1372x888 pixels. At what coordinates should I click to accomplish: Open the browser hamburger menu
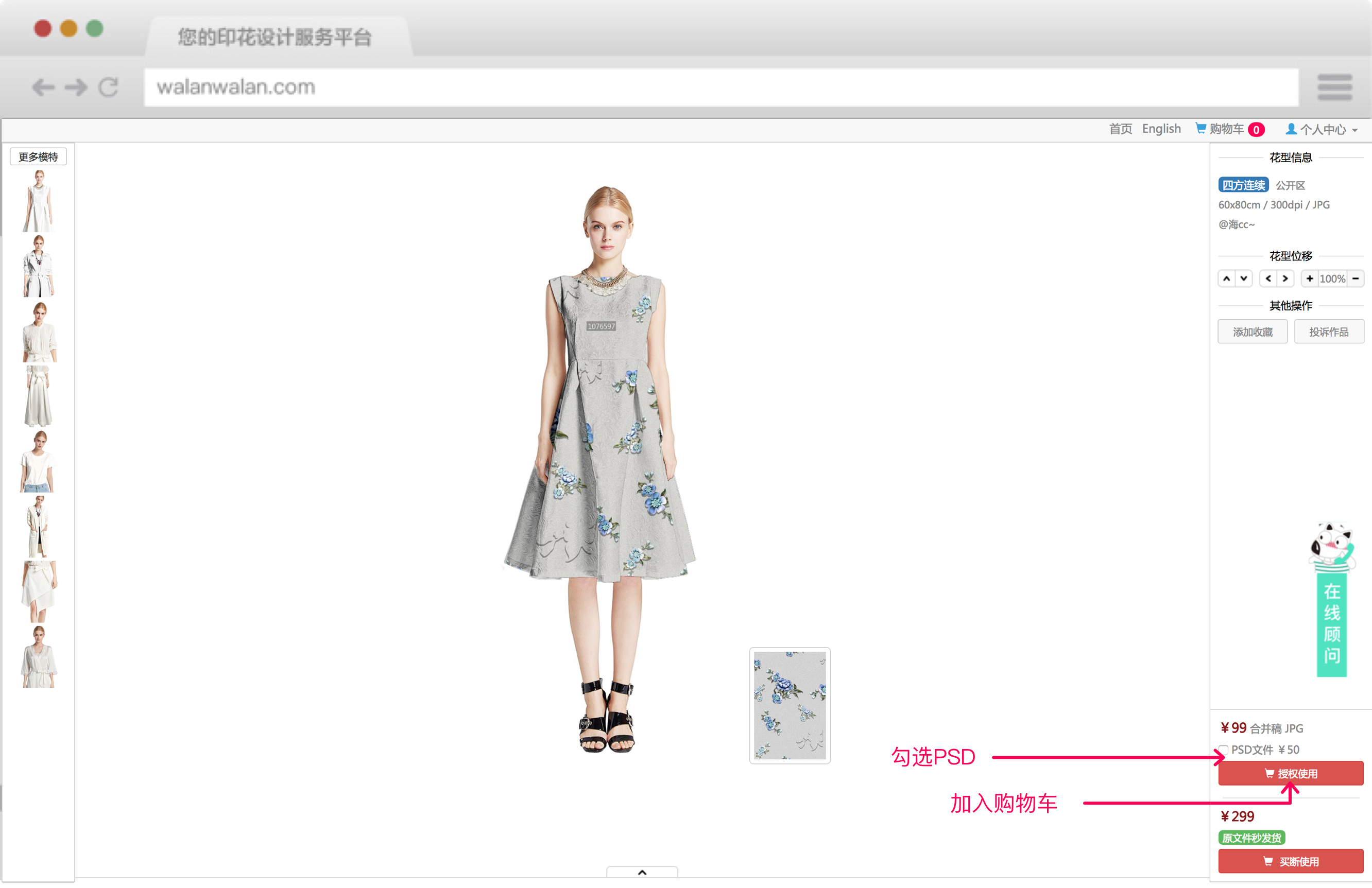click(x=1334, y=88)
